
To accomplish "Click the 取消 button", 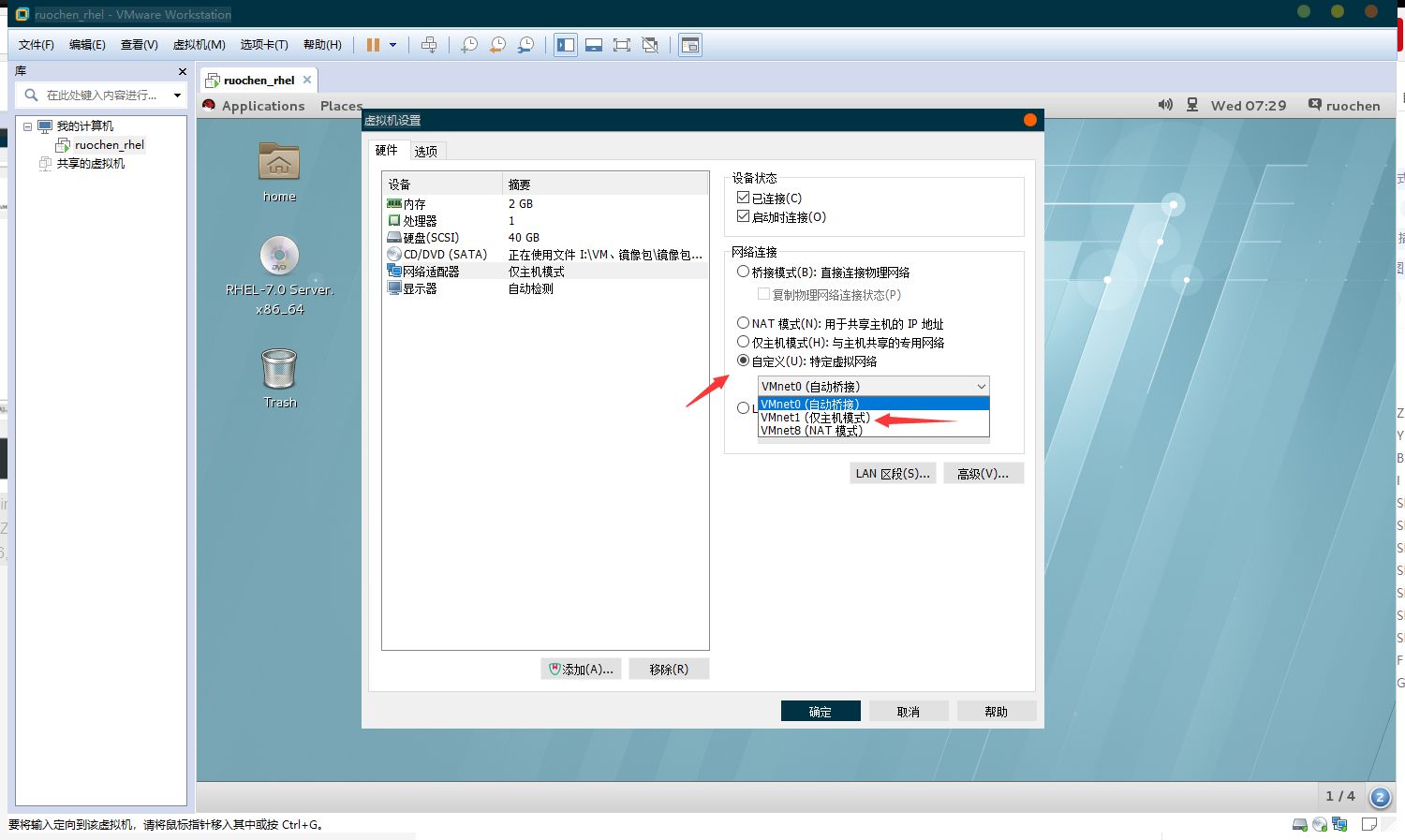I will pyautogui.click(x=909, y=712).
